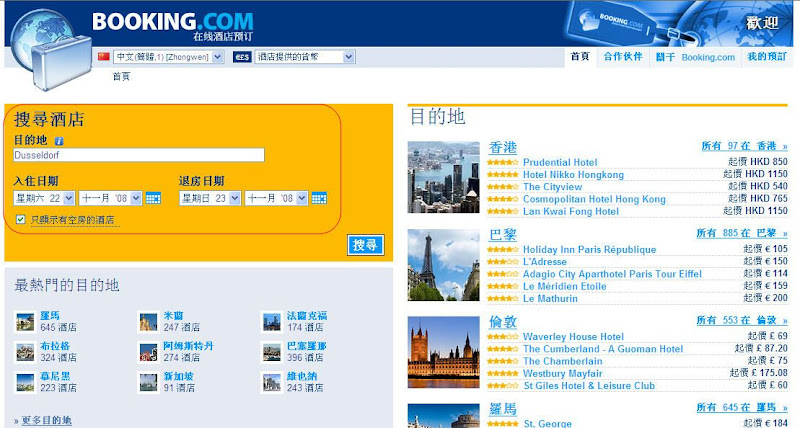Open the 倫敦 destination heading link
Screen dimensions: 800x428
pyautogui.click(x=503, y=322)
